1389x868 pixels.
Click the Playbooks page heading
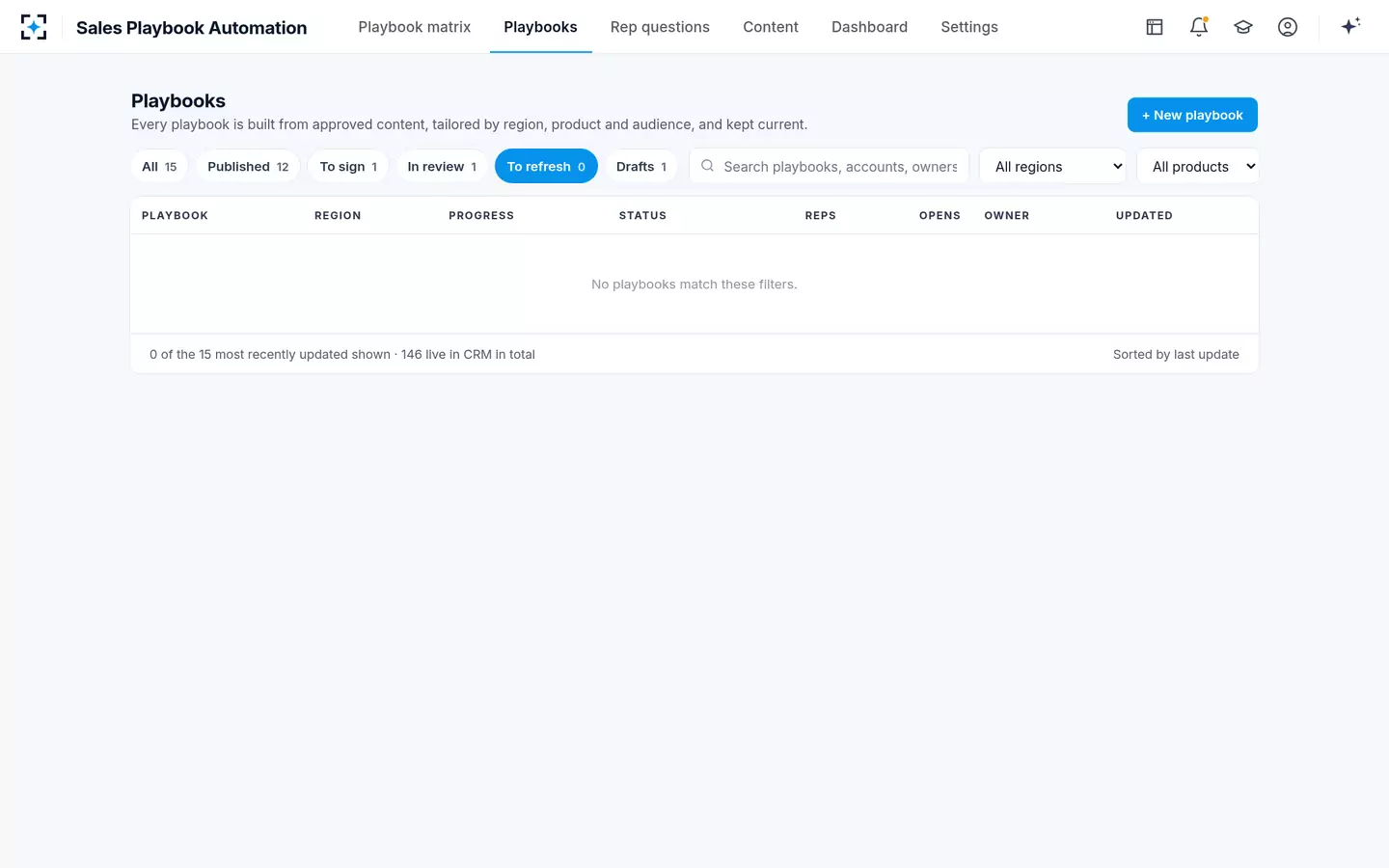pyautogui.click(x=178, y=101)
